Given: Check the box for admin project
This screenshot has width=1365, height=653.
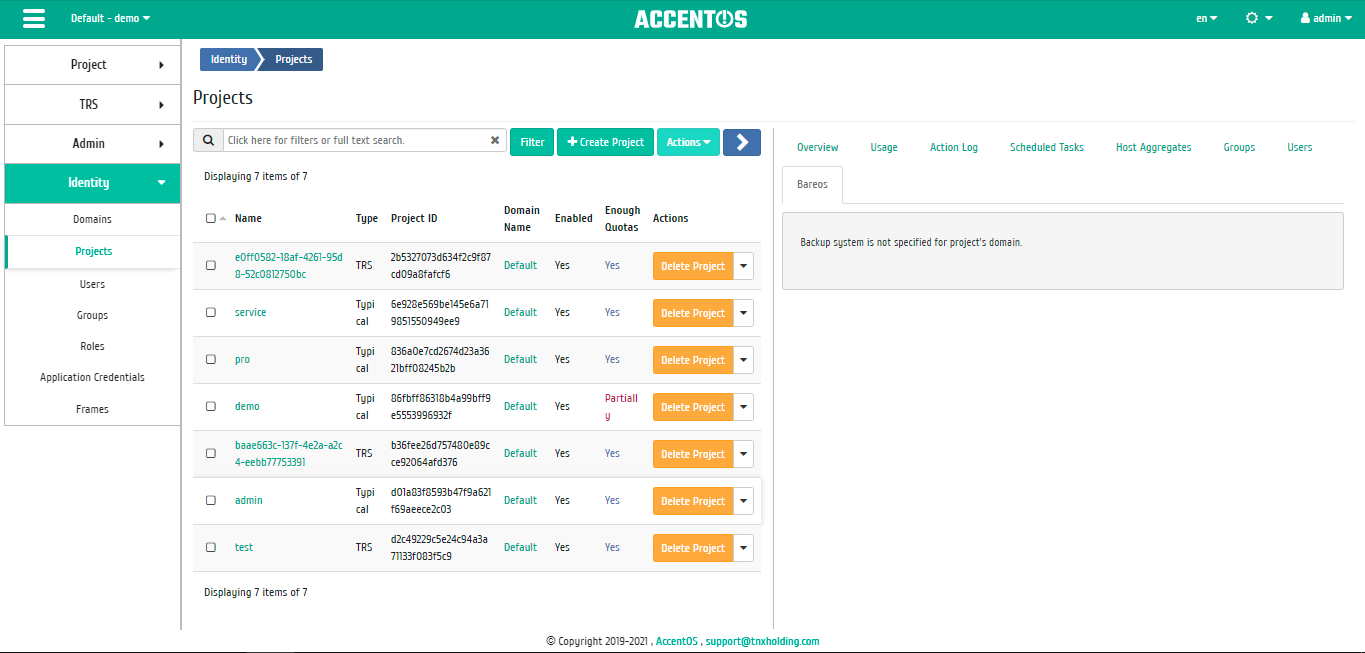Looking at the screenshot, I should pyautogui.click(x=211, y=500).
